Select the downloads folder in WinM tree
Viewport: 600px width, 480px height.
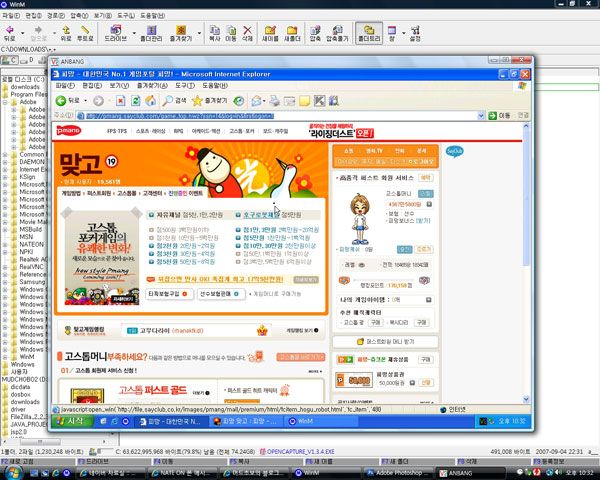[21, 87]
